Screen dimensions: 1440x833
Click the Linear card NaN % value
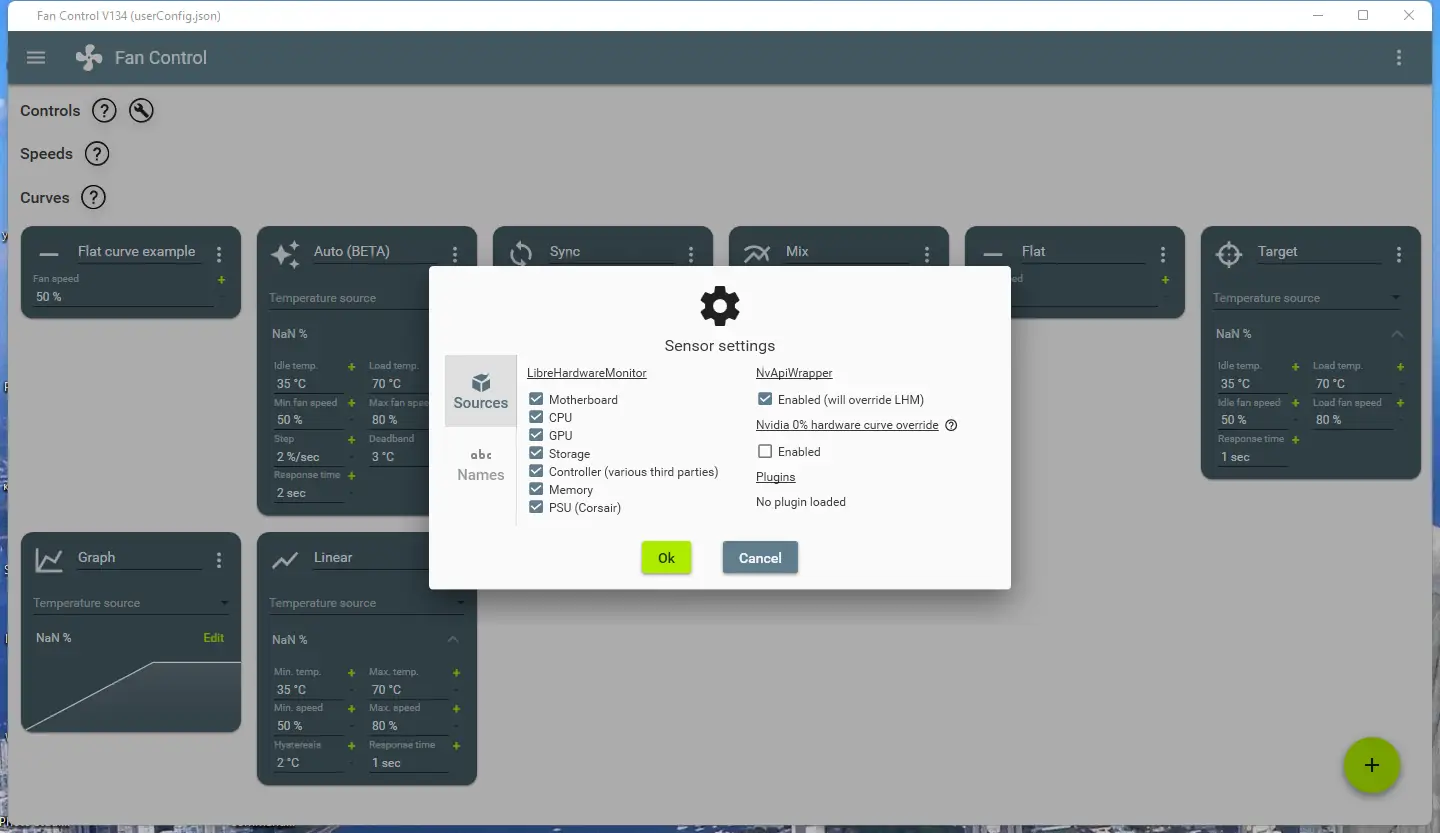[290, 640]
